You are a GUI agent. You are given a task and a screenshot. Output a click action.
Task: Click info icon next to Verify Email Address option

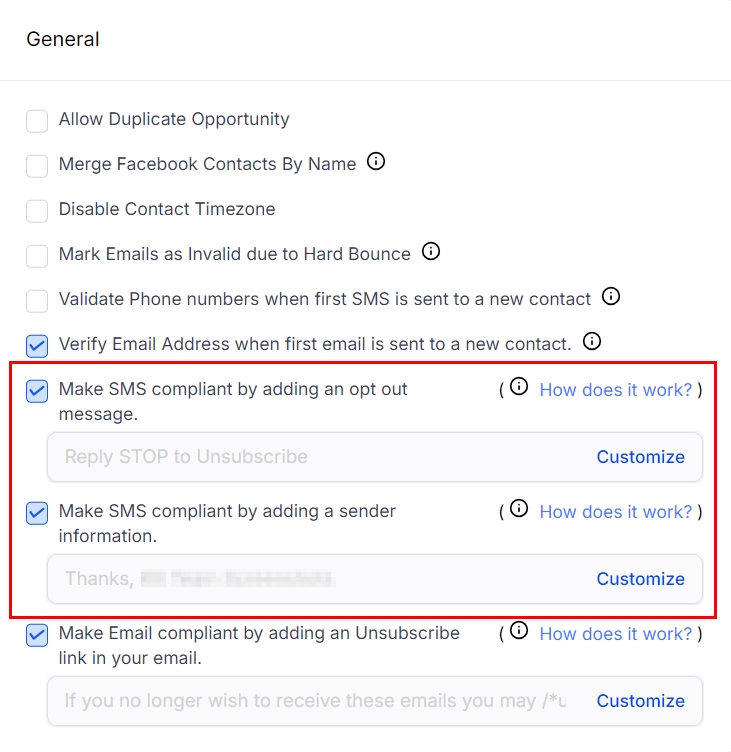pos(592,342)
